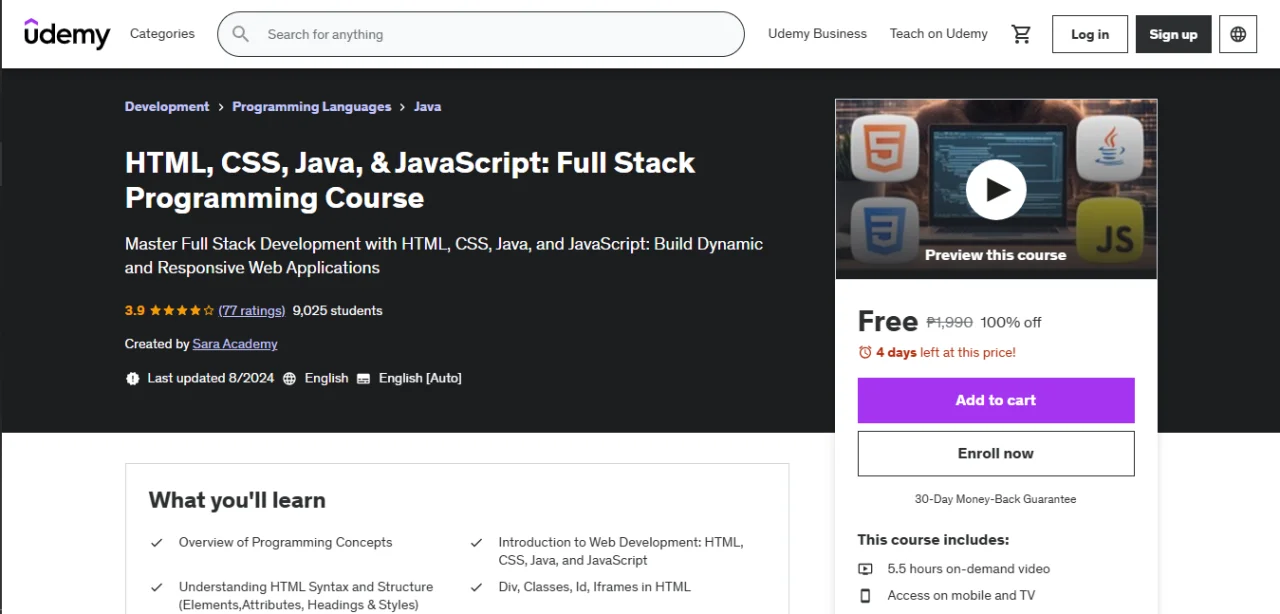Click Understanding HTML Syntax and Structure item
This screenshot has width=1280, height=614.
(306, 596)
